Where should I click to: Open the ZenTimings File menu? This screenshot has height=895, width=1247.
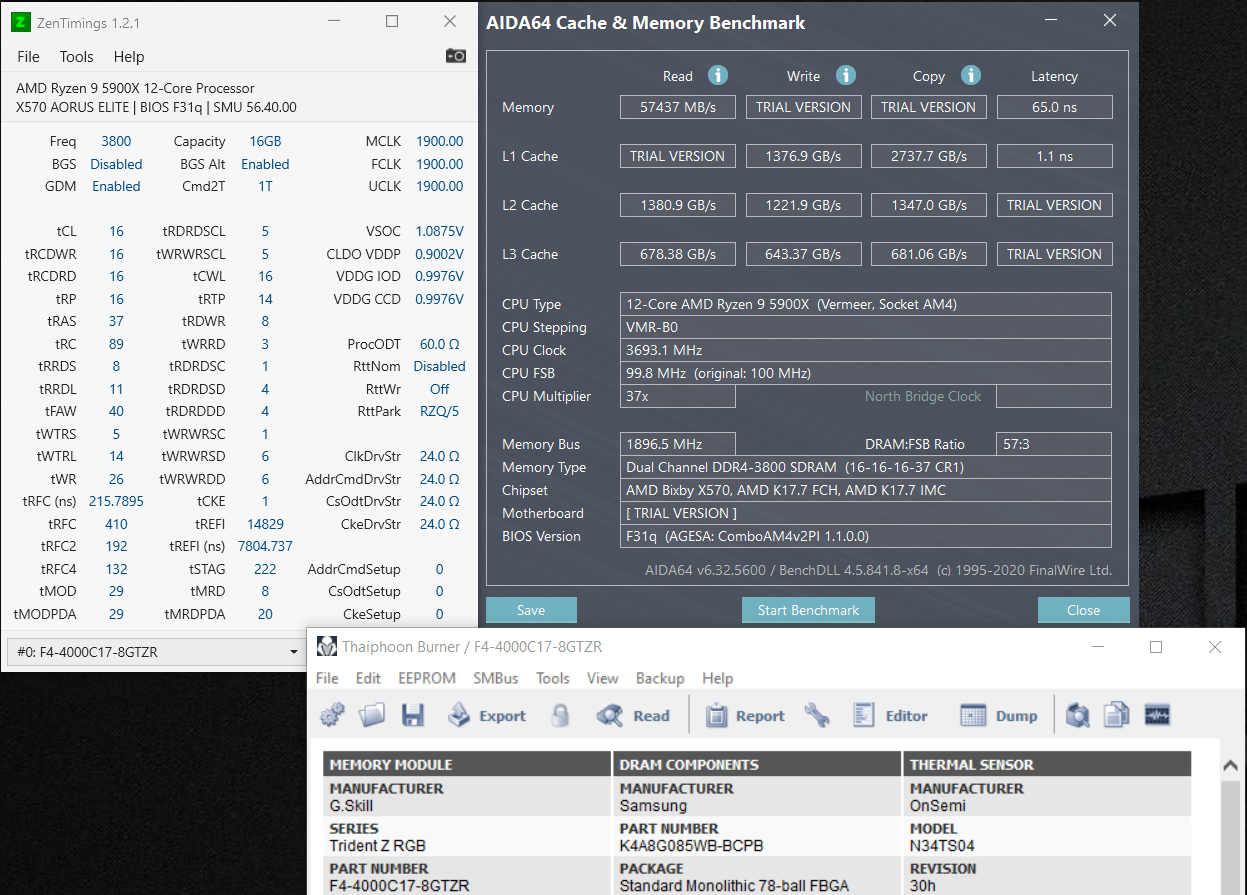28,57
